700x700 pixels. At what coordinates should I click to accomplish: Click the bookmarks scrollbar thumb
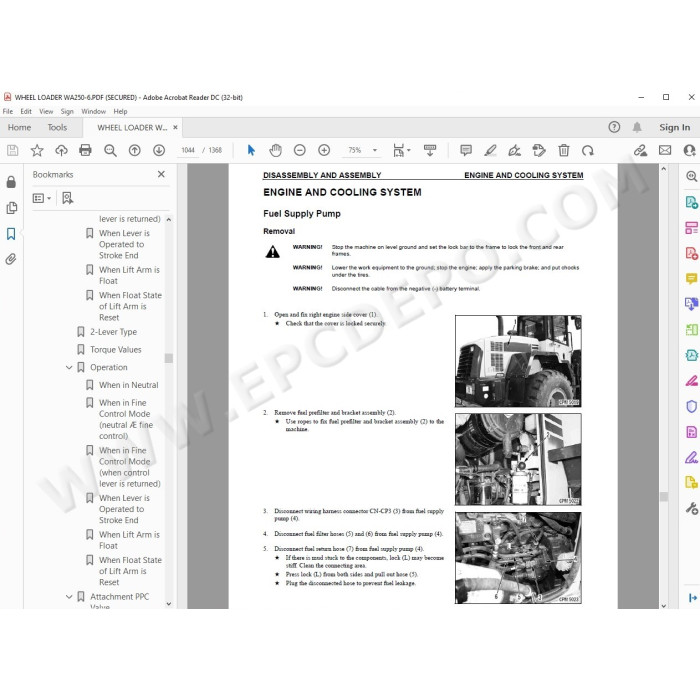(x=169, y=358)
